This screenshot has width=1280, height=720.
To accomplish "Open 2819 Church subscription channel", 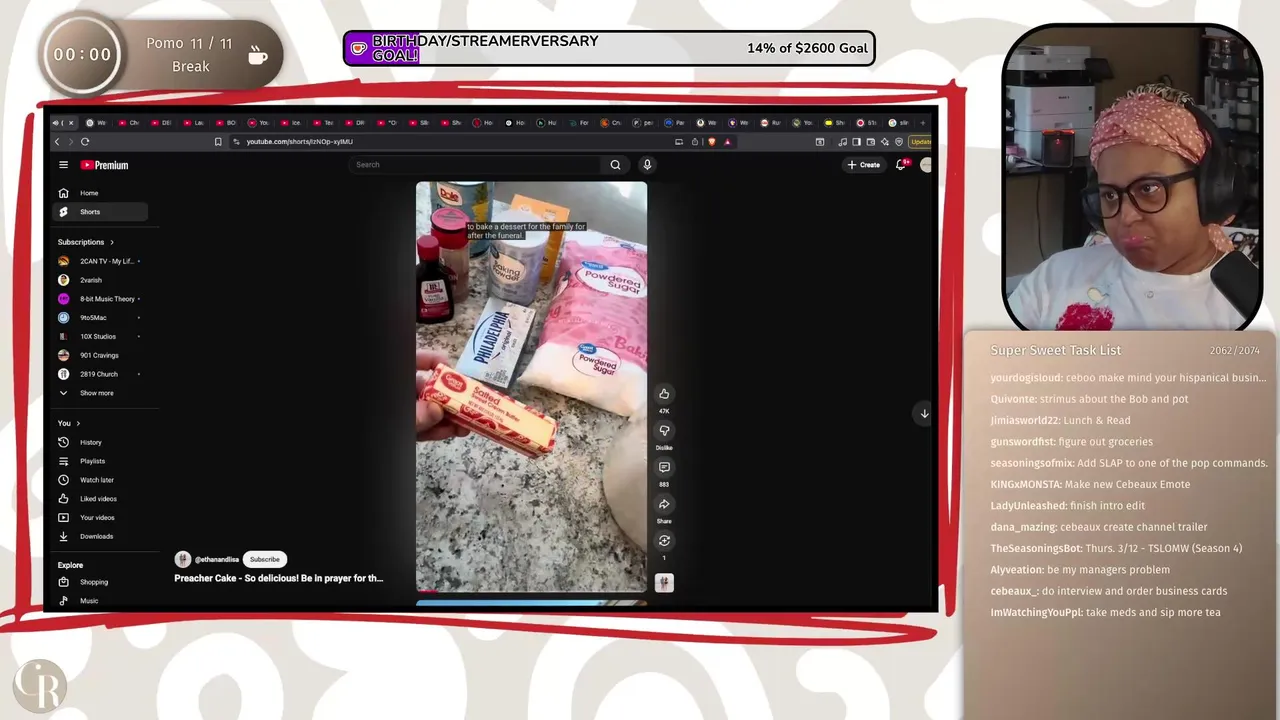I will click(x=101, y=374).
